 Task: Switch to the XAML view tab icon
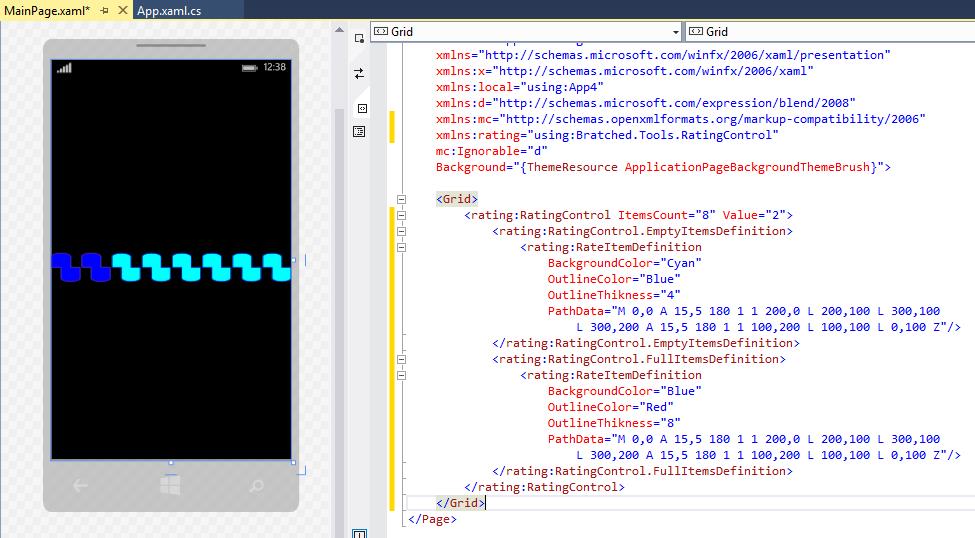(x=362, y=108)
